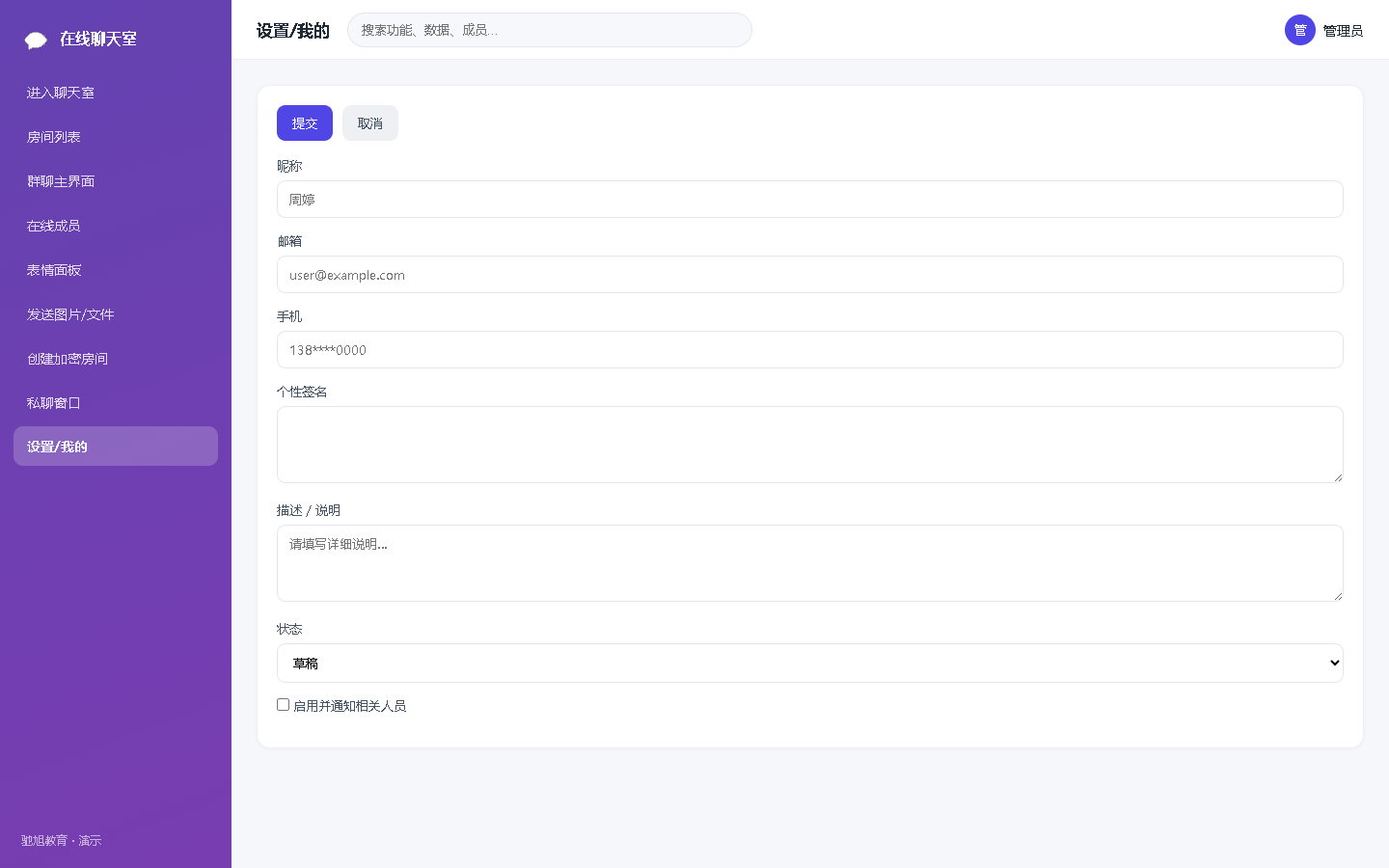Click the 管理员 username label
Screen dimensions: 1389x868
point(1343,31)
